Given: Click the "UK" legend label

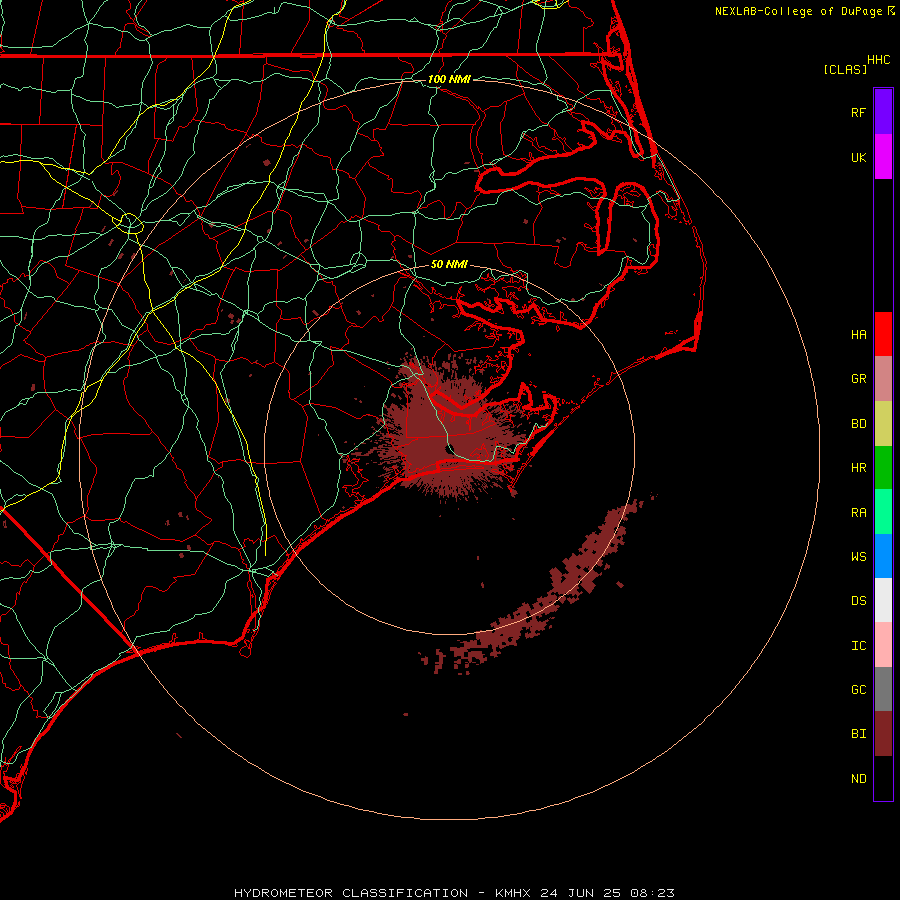Looking at the screenshot, I should 858,157.
